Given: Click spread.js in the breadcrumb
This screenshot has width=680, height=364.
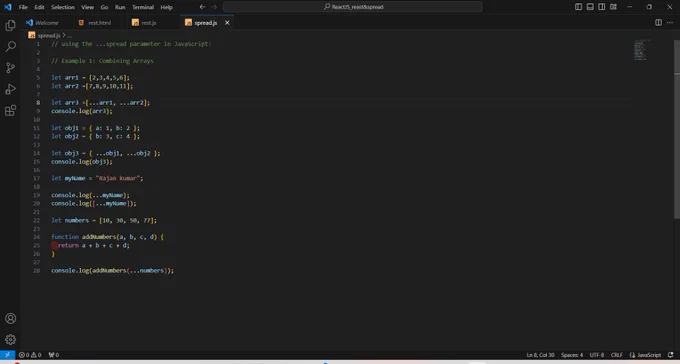Looking at the screenshot, I should 49,36.
